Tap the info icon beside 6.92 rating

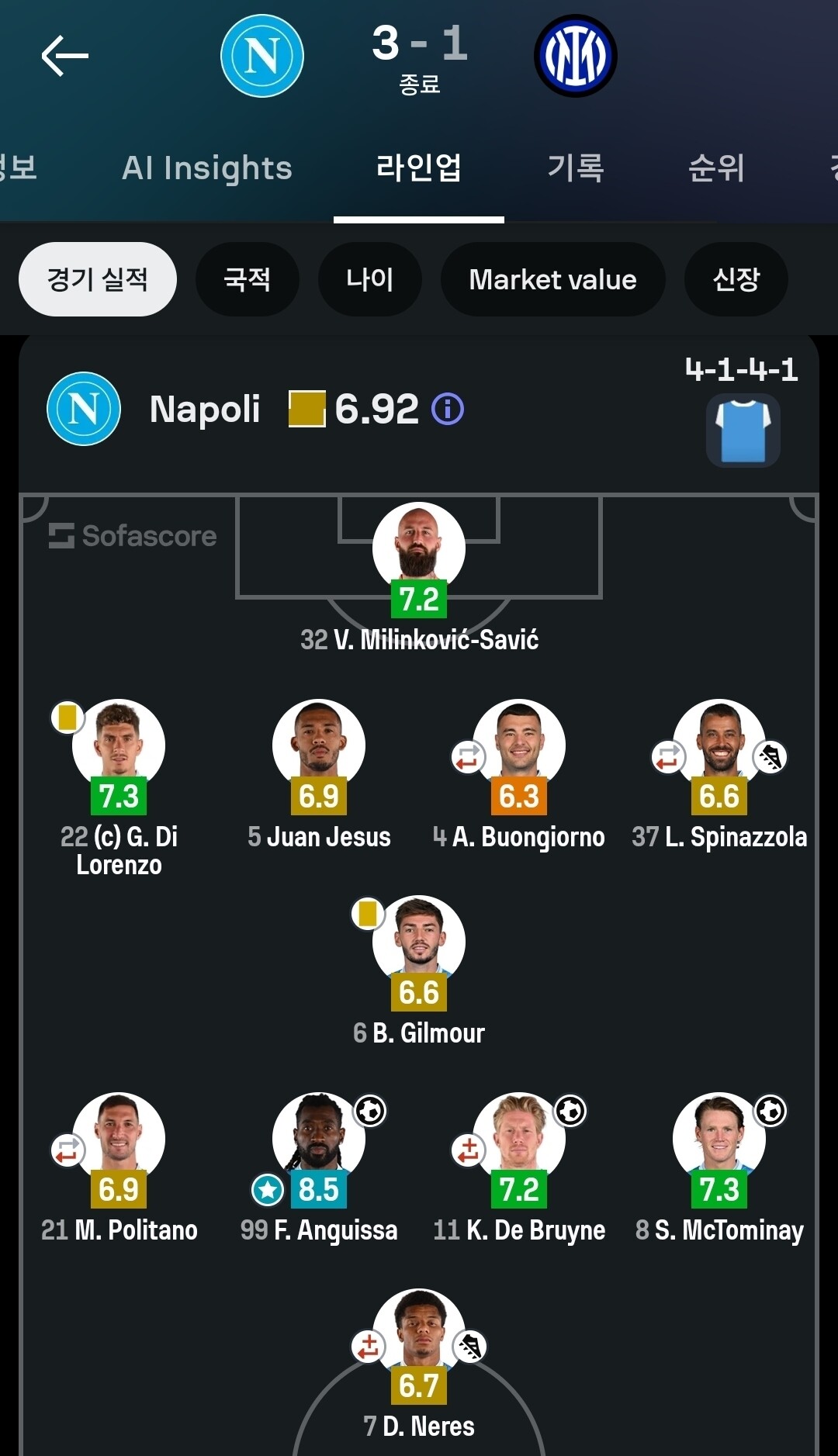tap(448, 409)
